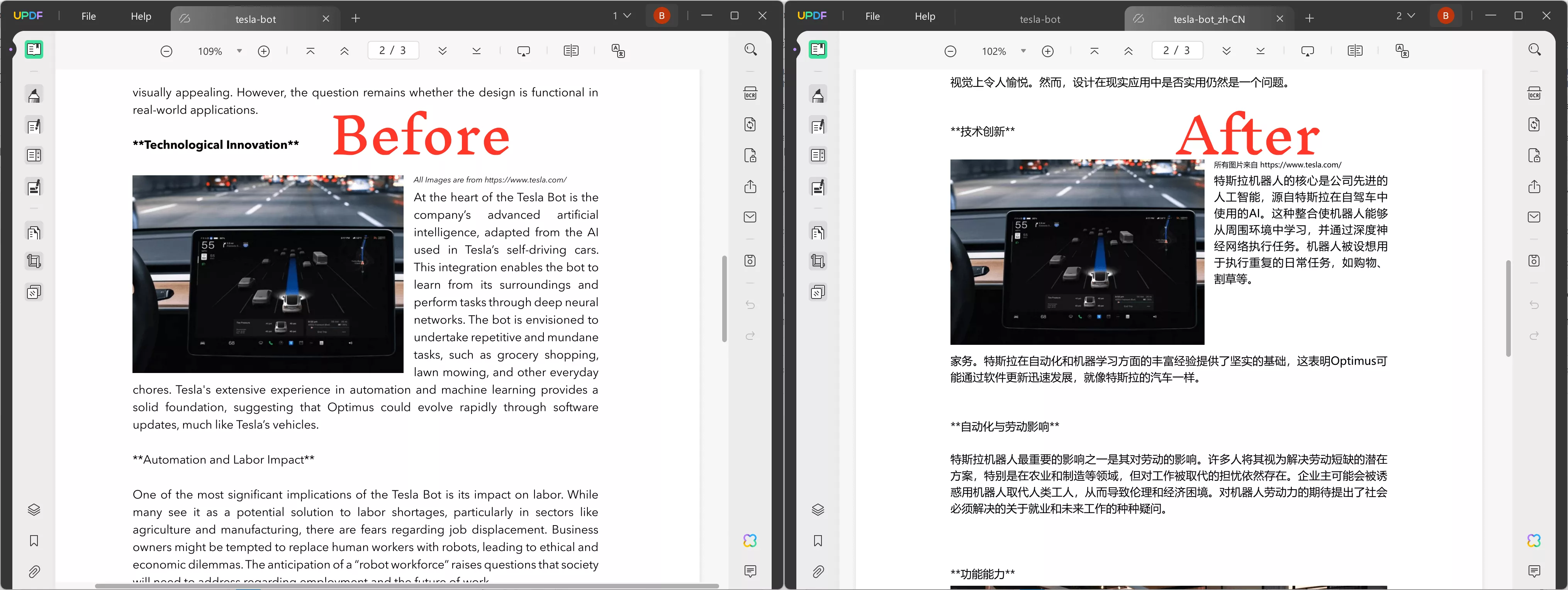Click horizontal scrollbar in left window
The width and height of the screenshot is (1568, 590).
click(x=407, y=586)
